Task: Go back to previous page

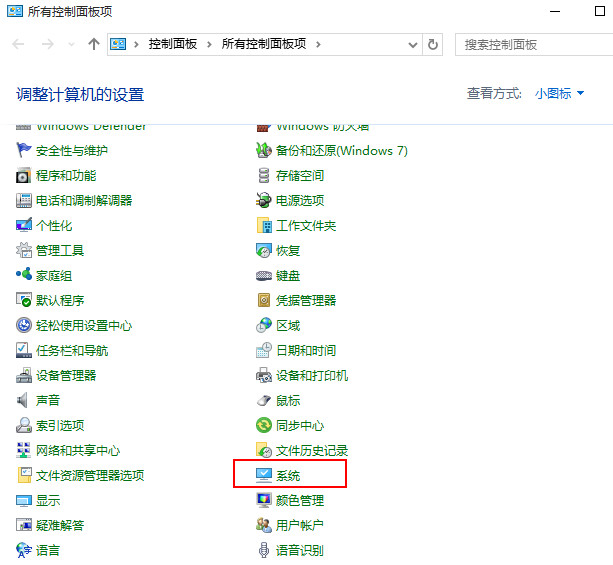Action: click(x=18, y=44)
